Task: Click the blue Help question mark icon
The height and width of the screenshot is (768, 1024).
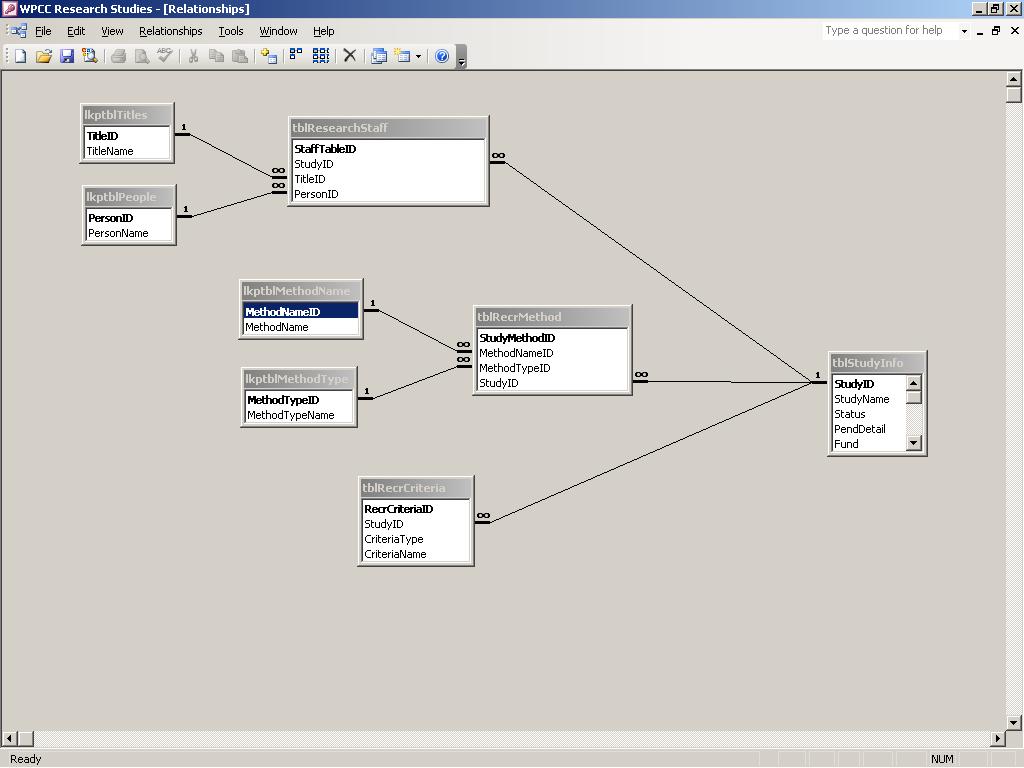Action: point(441,56)
